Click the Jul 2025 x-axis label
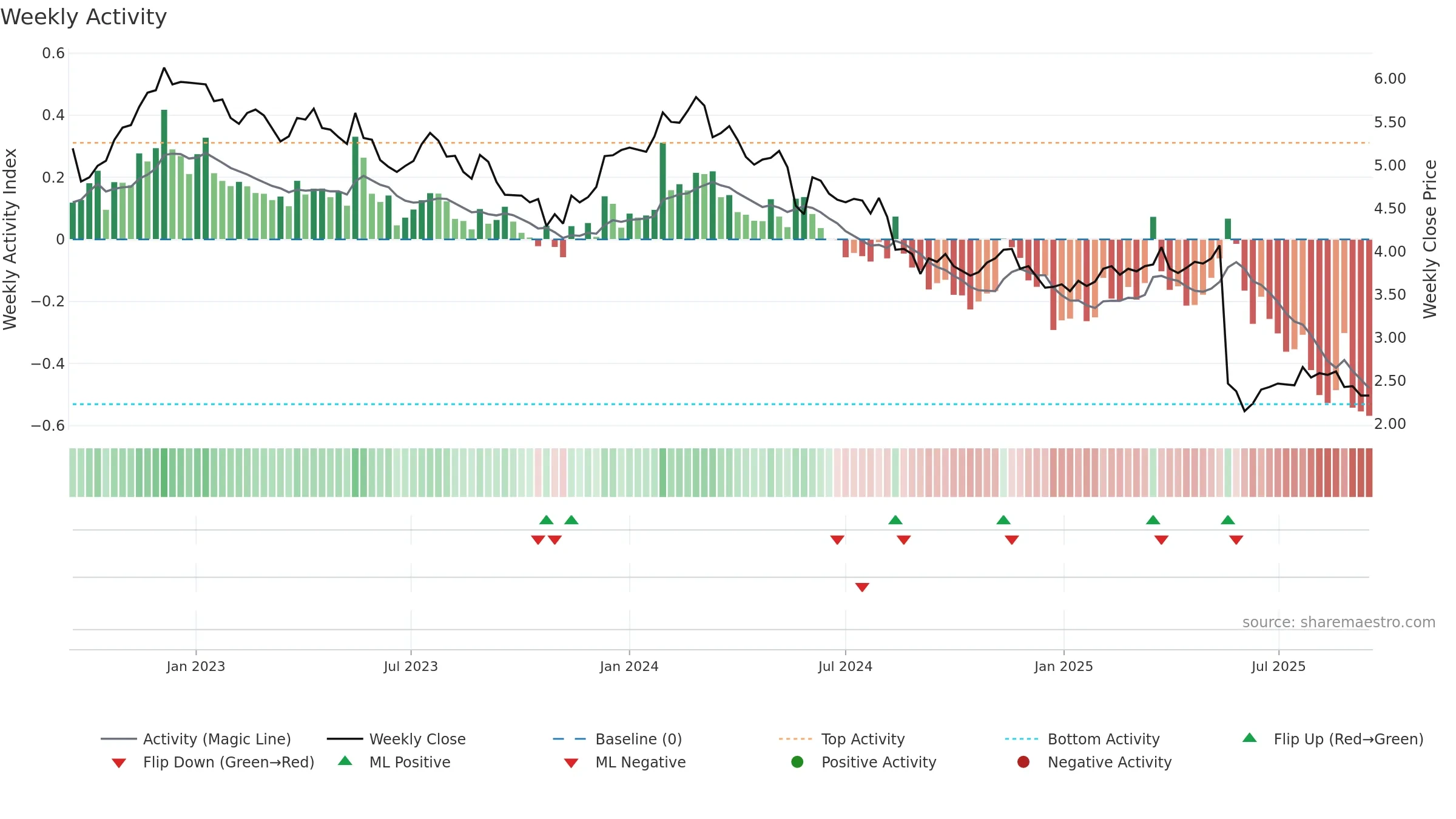The image size is (1456, 819). [x=1278, y=667]
